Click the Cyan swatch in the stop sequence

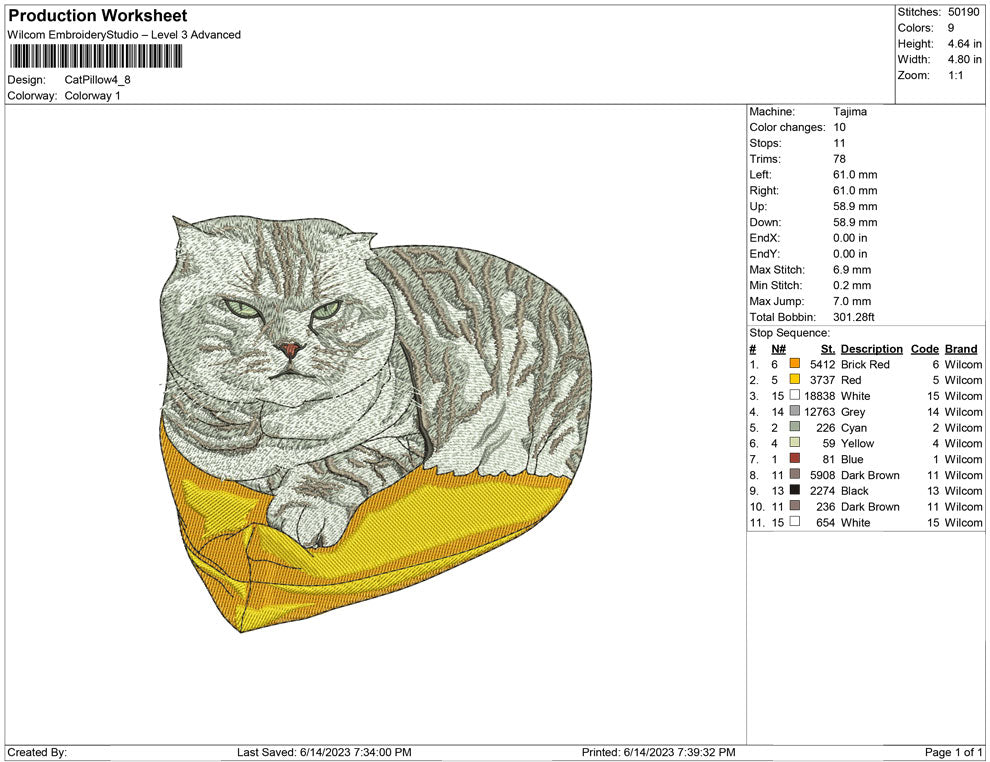[x=793, y=427]
